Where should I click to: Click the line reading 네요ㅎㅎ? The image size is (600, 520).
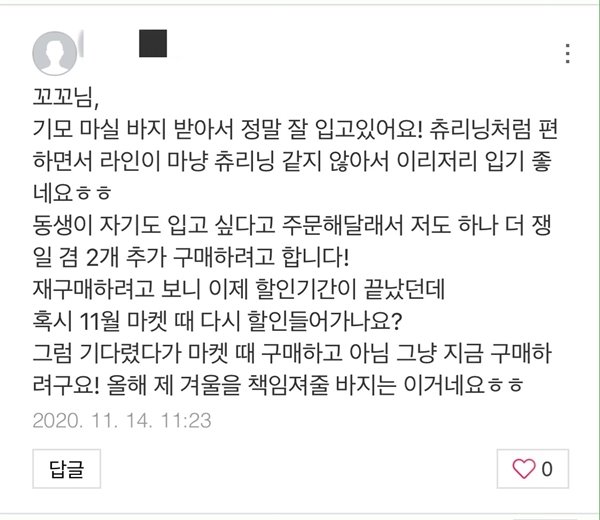tap(72, 192)
